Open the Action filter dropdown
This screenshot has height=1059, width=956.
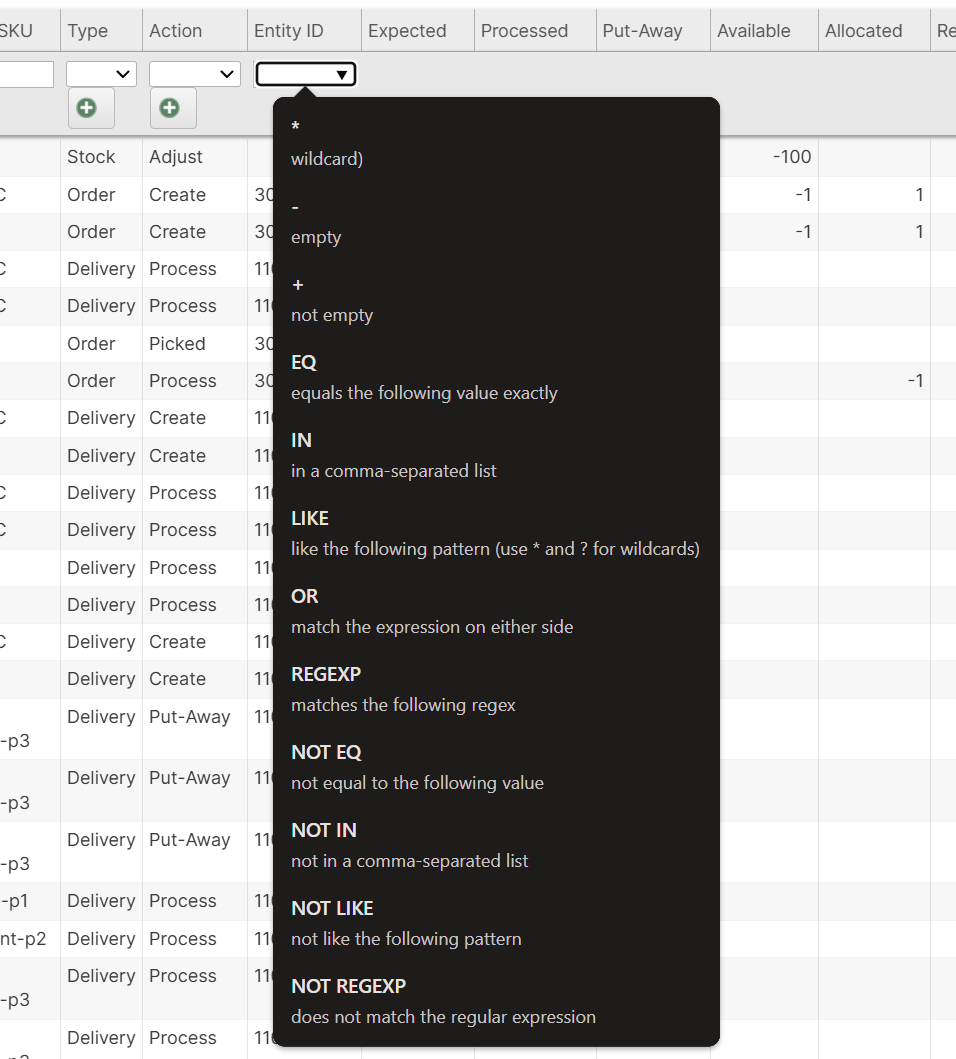click(194, 74)
